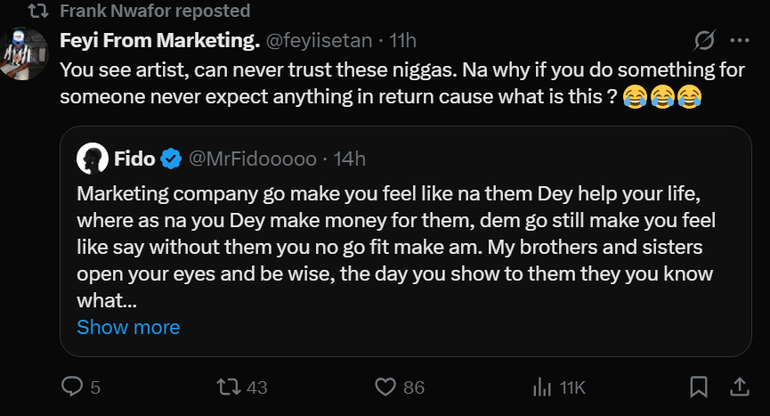Open Frank Nwafor reposted link
Viewport: 770px width, 416px height.
coord(155,11)
